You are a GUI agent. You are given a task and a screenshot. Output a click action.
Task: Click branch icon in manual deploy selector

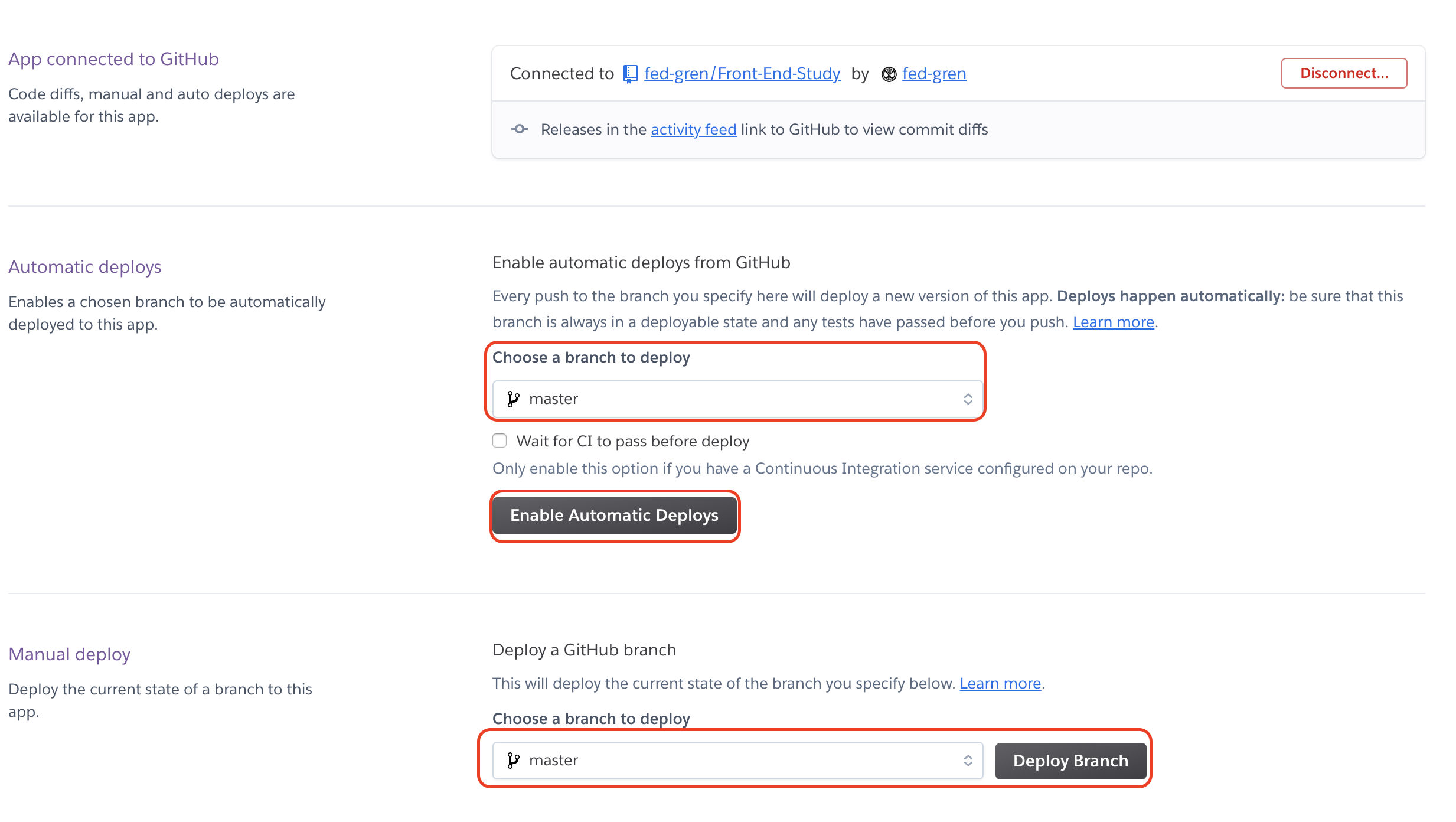(513, 761)
